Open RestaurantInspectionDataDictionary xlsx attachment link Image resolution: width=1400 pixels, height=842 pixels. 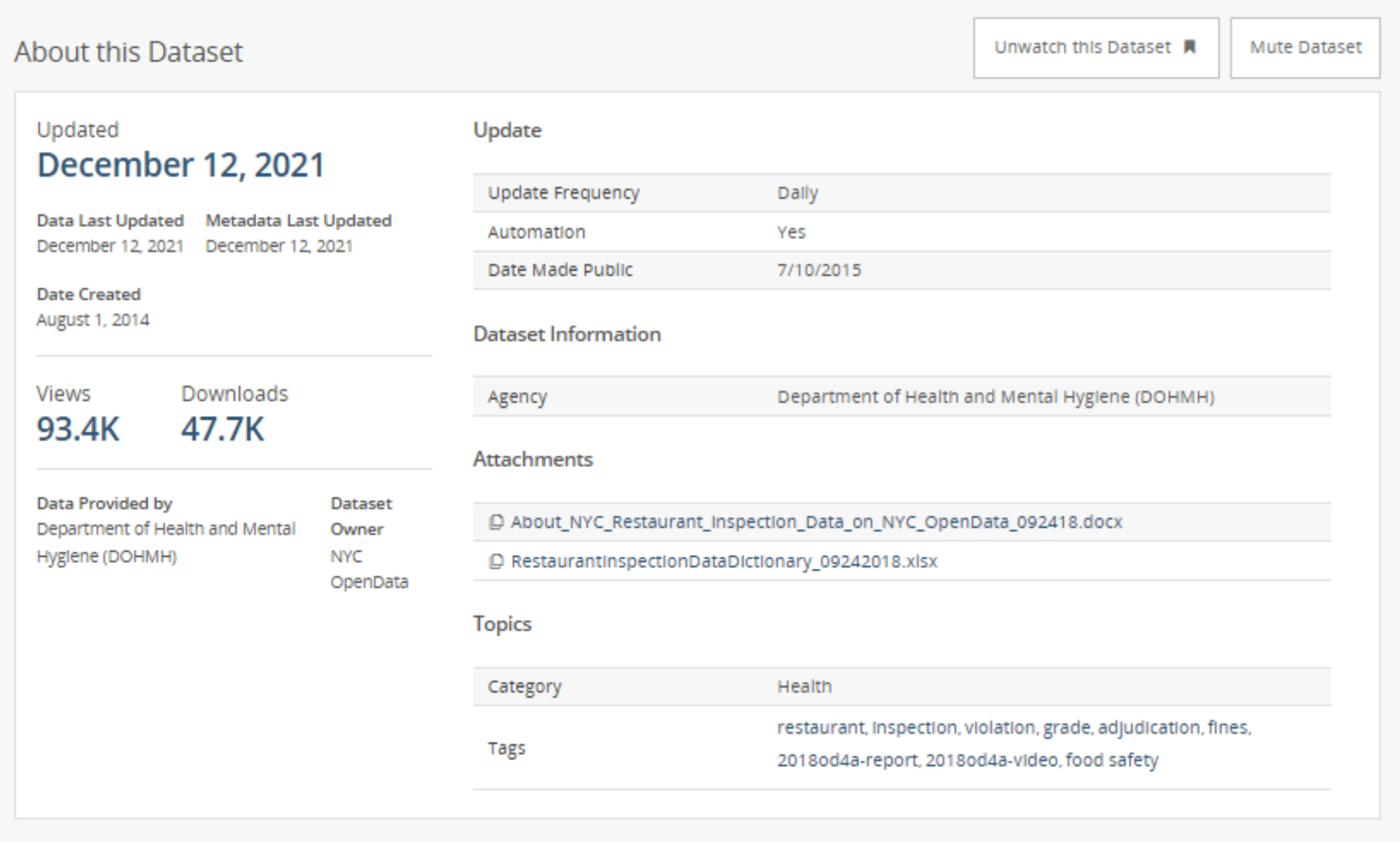coord(724,561)
